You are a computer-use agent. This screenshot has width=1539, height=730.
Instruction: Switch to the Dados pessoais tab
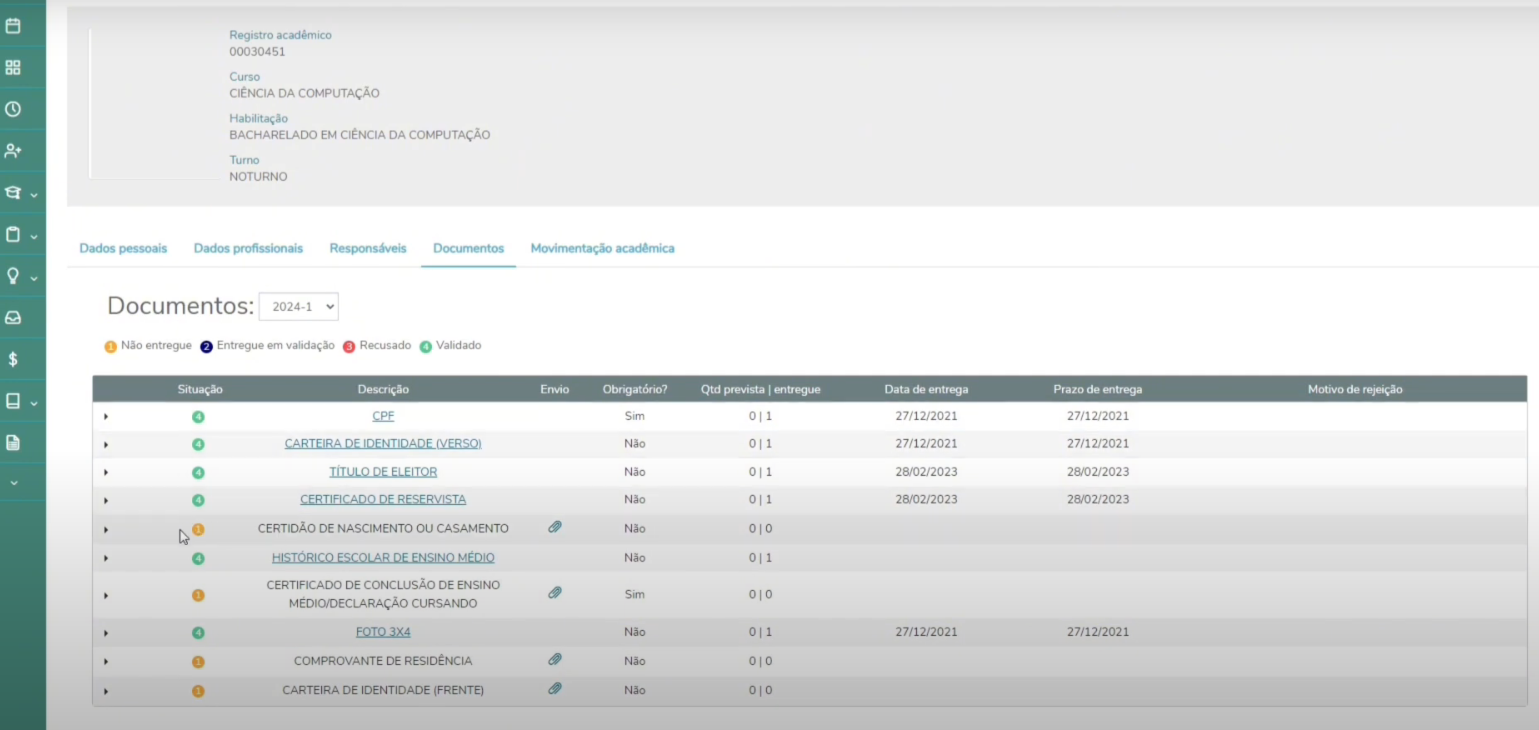pos(123,248)
